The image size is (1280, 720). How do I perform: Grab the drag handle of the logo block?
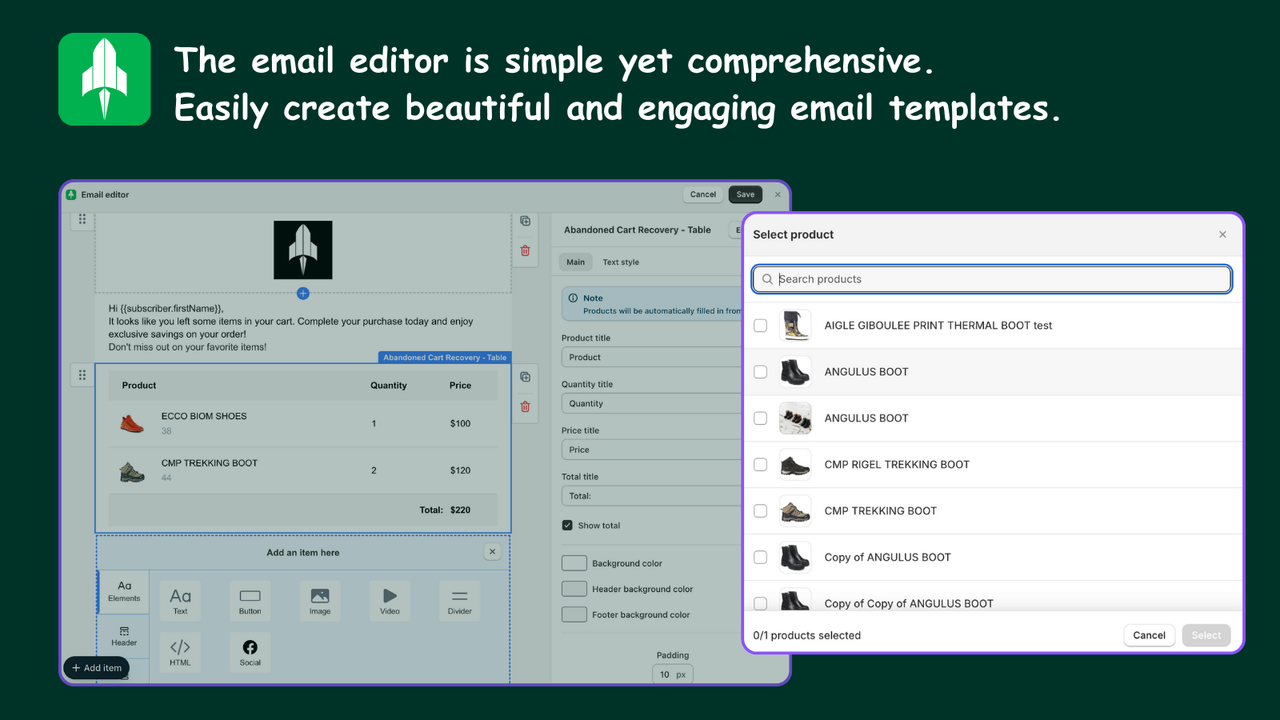(x=82, y=219)
